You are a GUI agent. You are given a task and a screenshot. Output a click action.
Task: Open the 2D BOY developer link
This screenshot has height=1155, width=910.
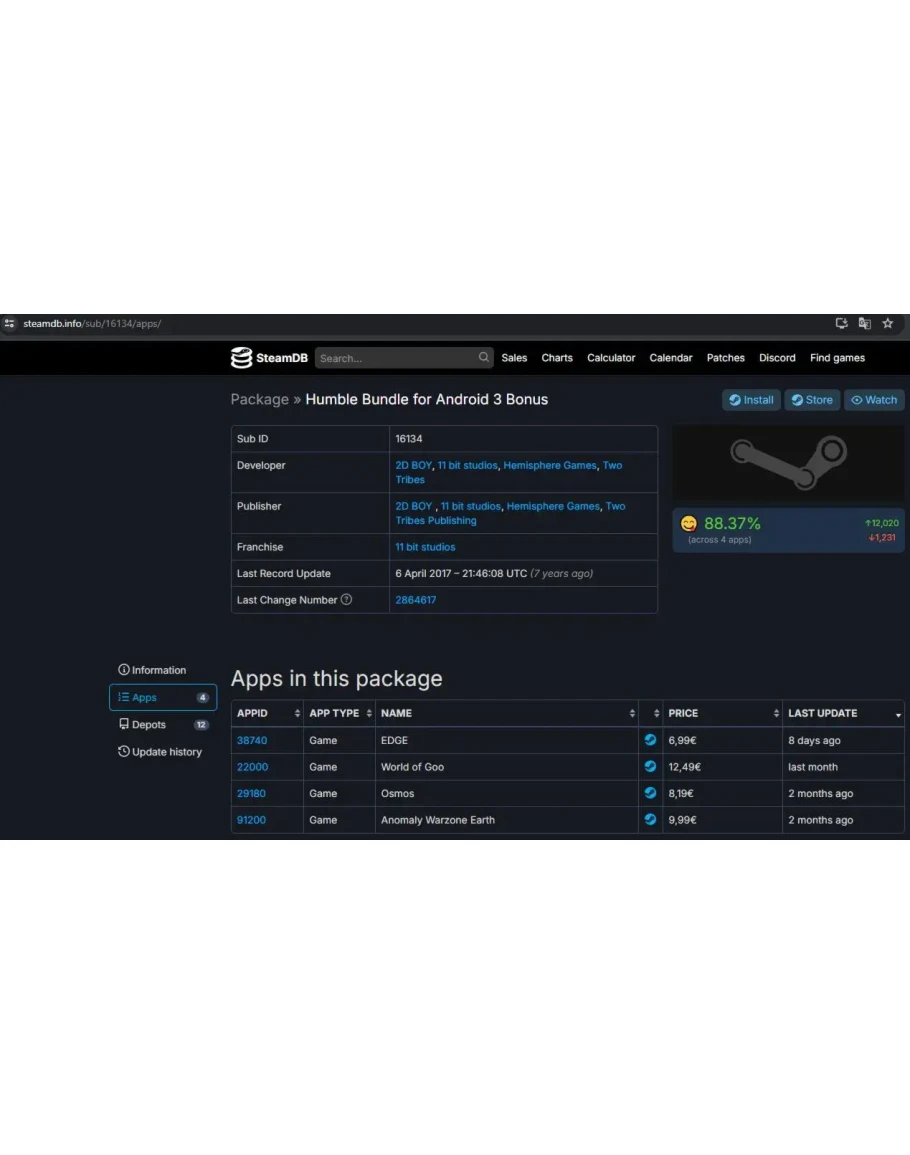click(413, 466)
